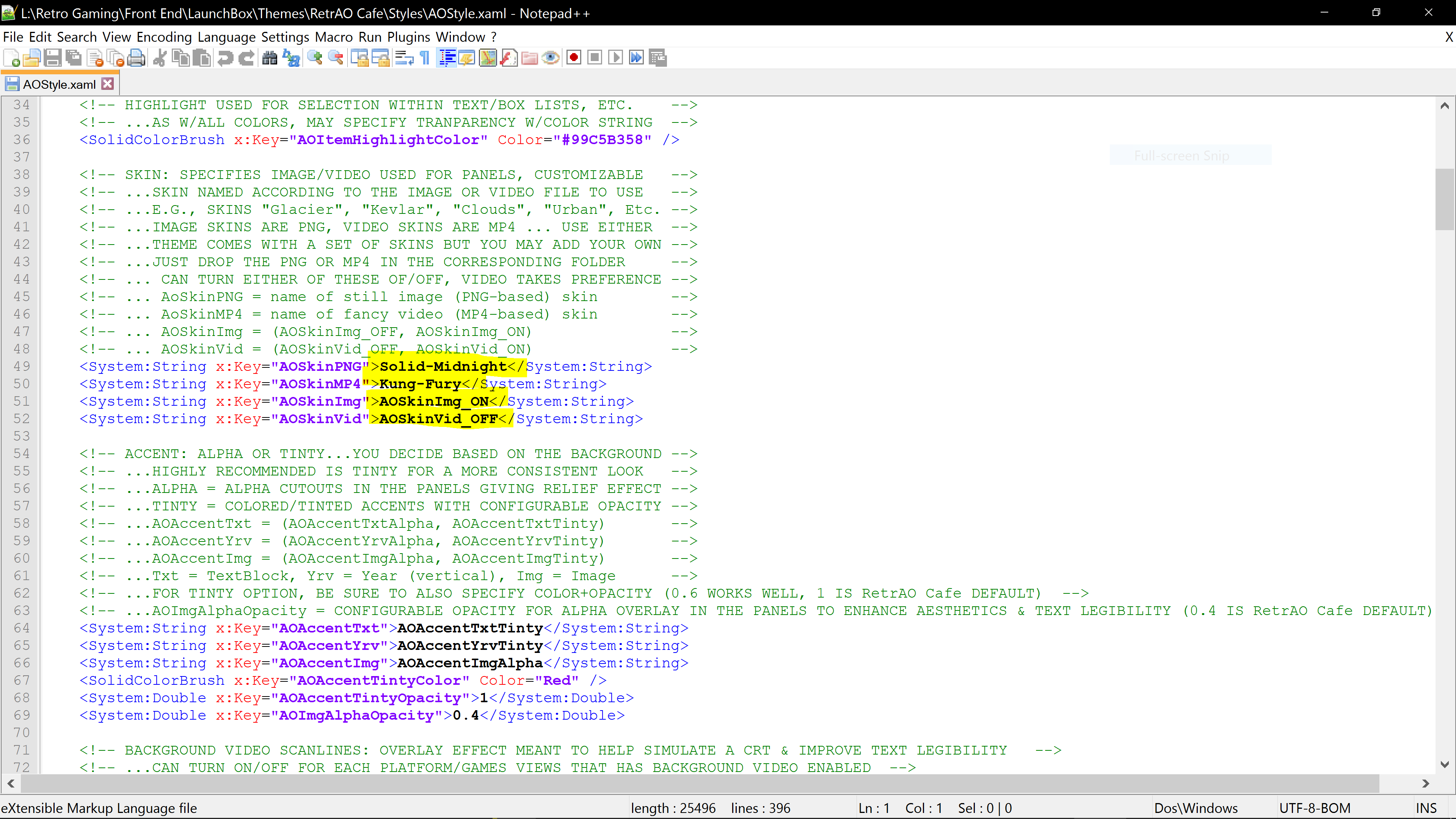This screenshot has width=1456, height=819.
Task: Open the Document Map icon
Action: click(x=488, y=58)
